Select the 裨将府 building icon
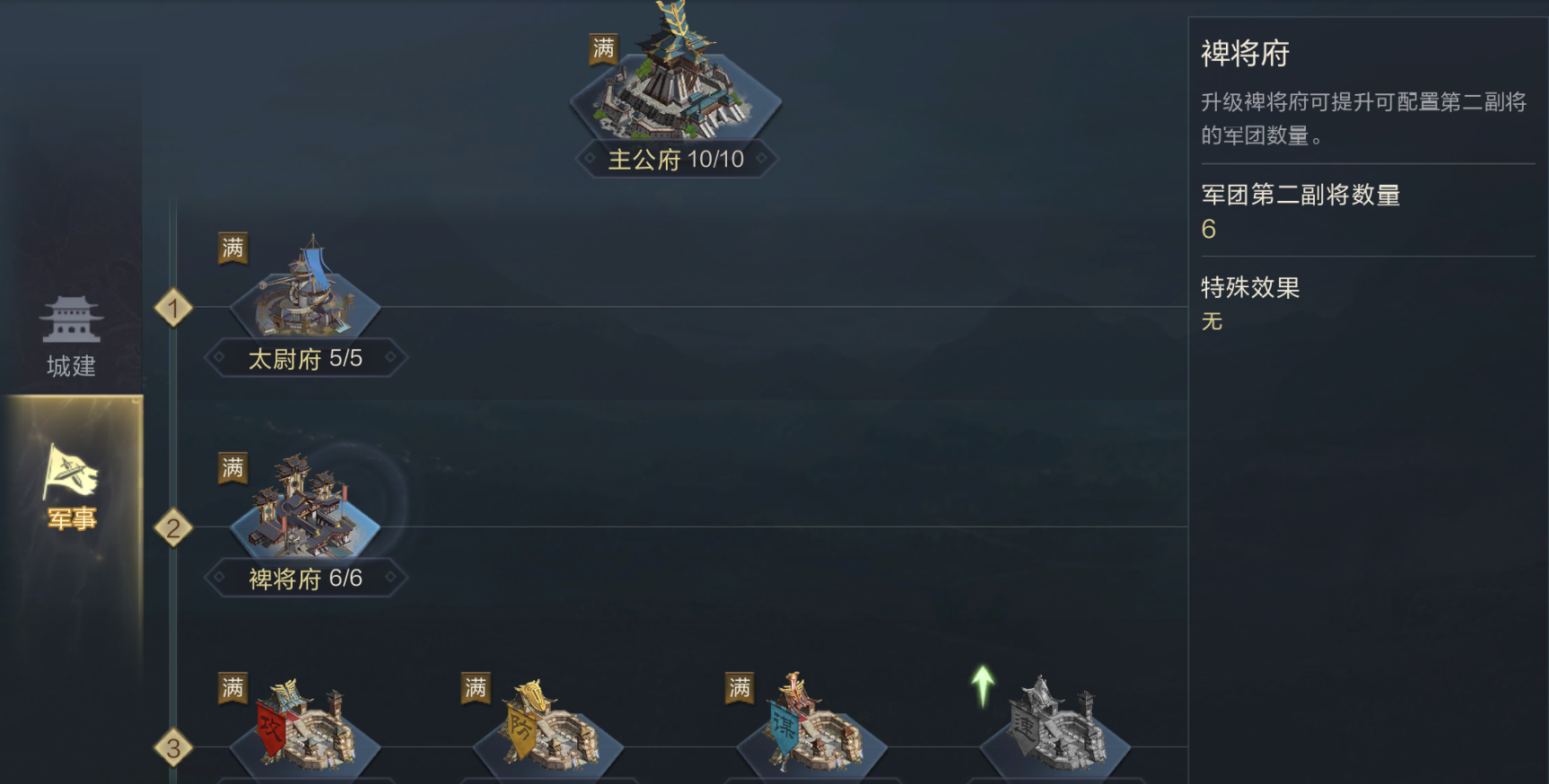This screenshot has width=1549, height=784. click(x=305, y=507)
